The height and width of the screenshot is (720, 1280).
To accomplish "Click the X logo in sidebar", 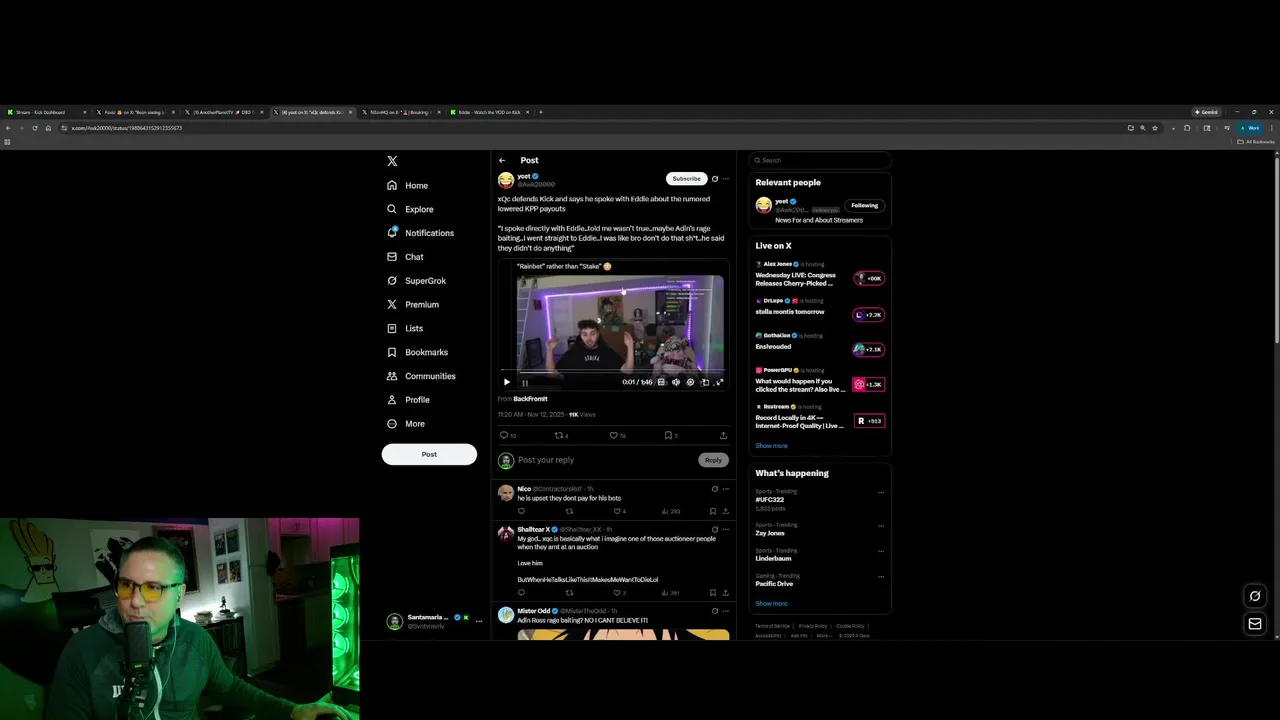I will click(x=392, y=161).
